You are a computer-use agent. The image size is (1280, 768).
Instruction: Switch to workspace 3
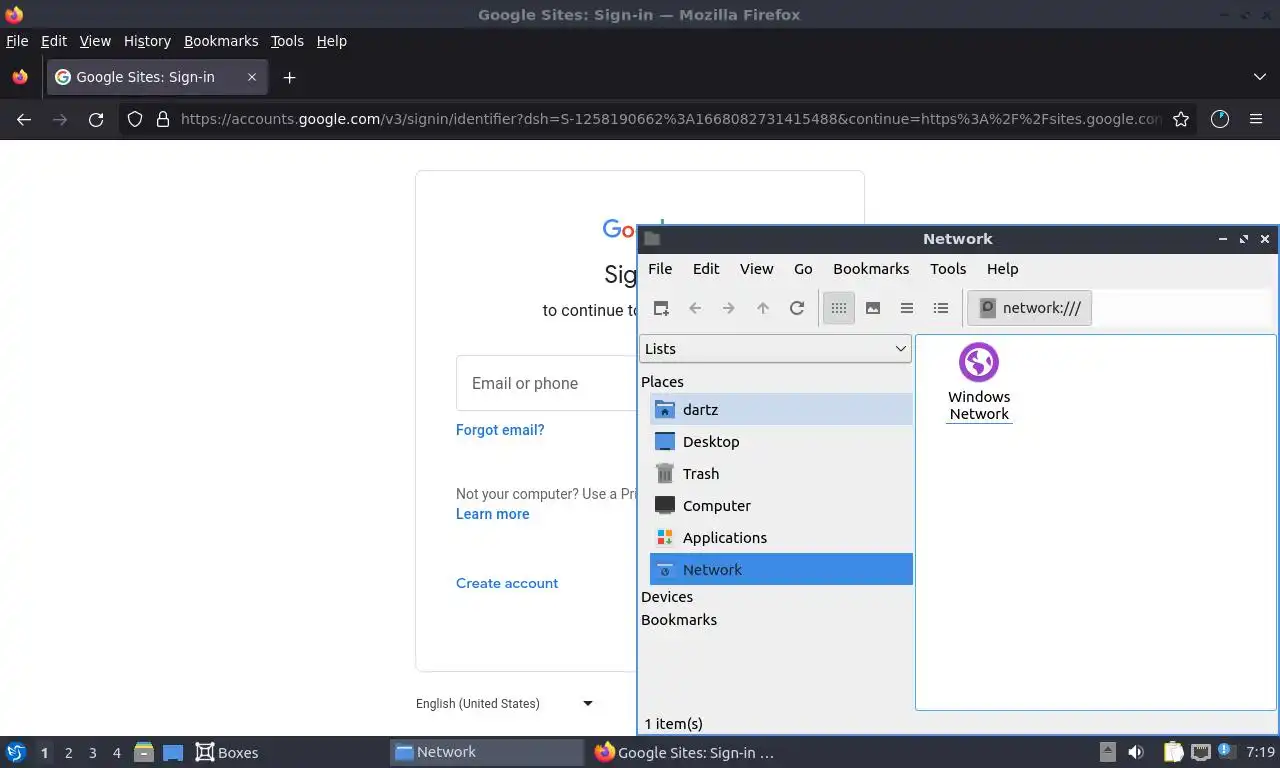point(92,753)
